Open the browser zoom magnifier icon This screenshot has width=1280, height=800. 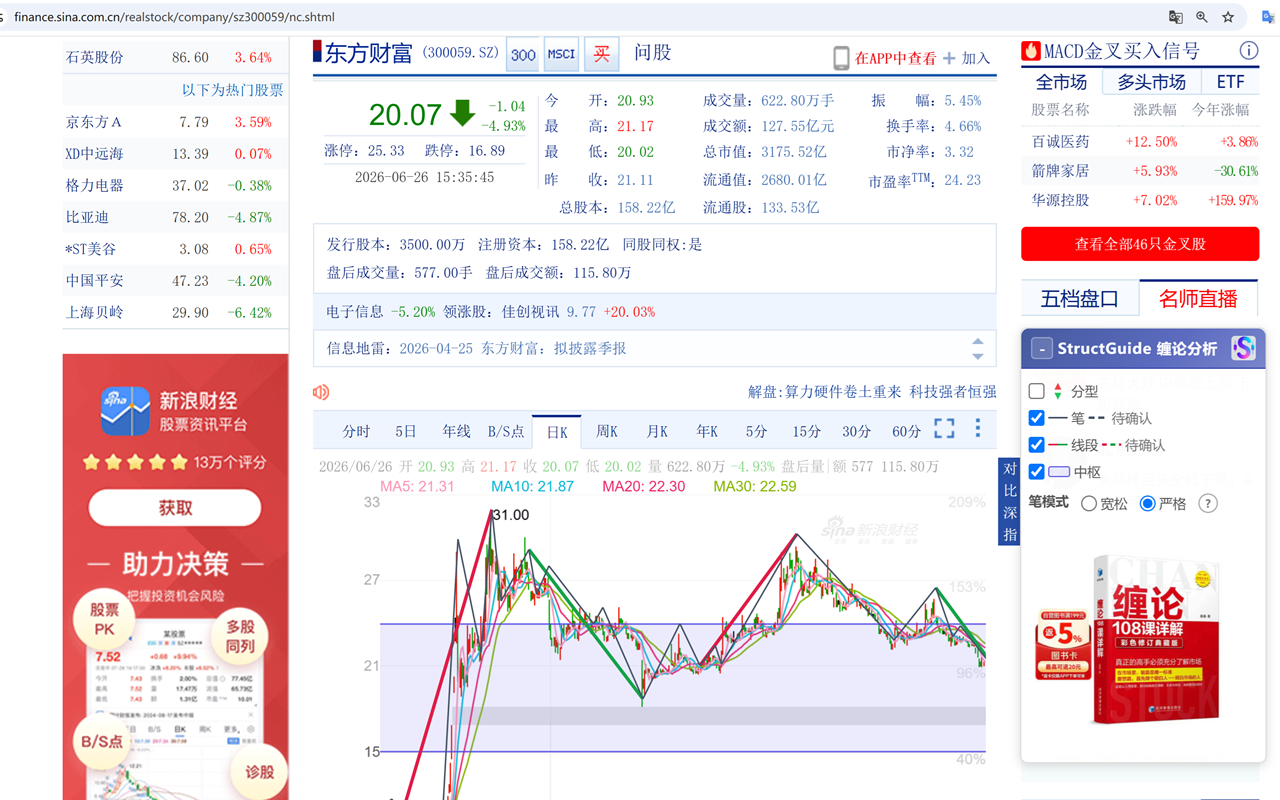coord(1202,17)
